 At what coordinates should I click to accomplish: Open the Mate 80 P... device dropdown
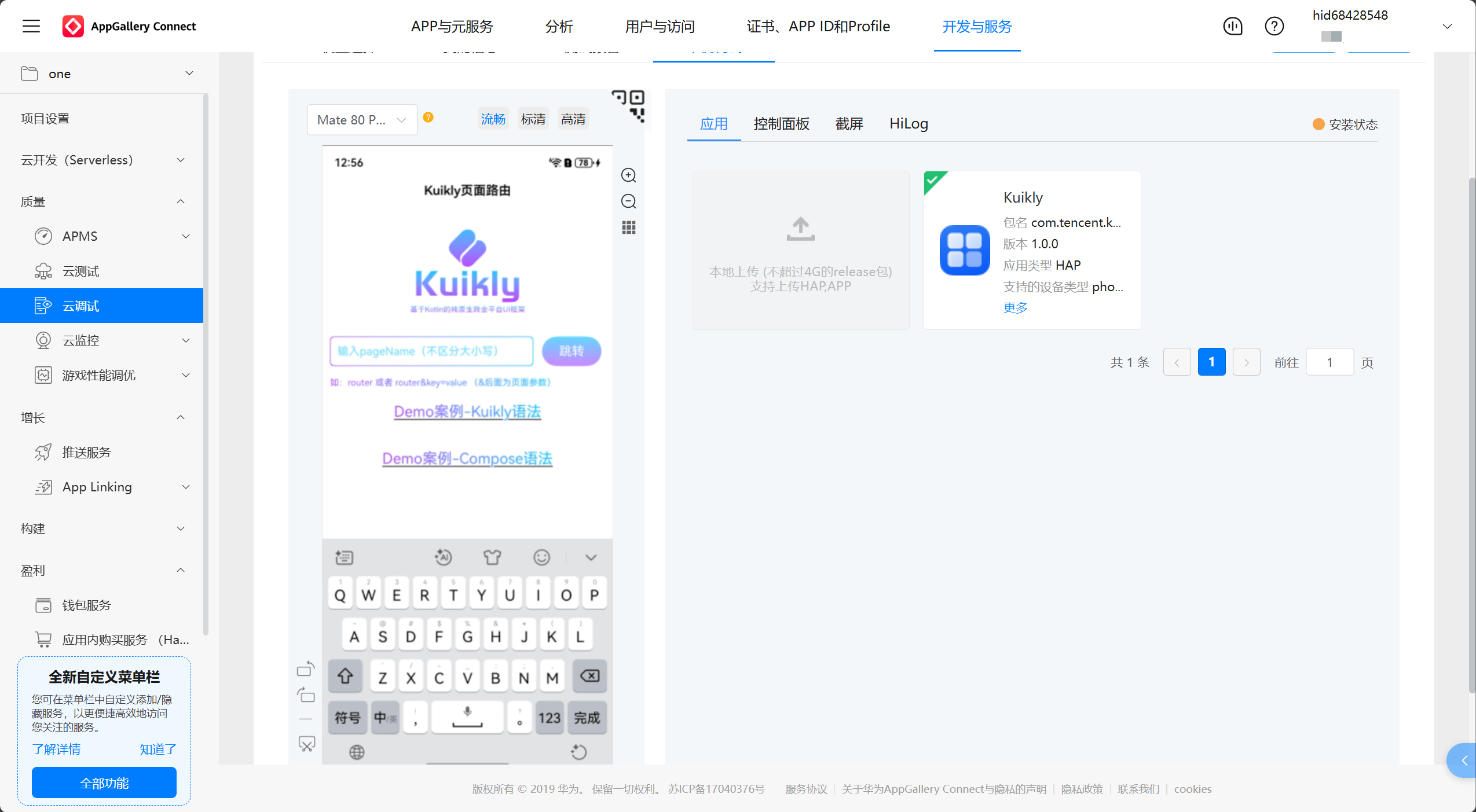click(x=362, y=120)
